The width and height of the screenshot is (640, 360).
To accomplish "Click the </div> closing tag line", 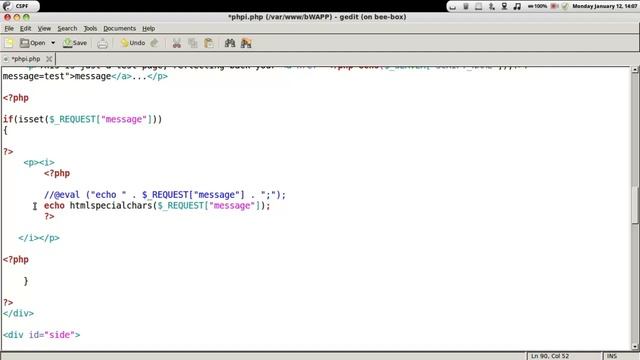I will pyautogui.click(x=18, y=313).
